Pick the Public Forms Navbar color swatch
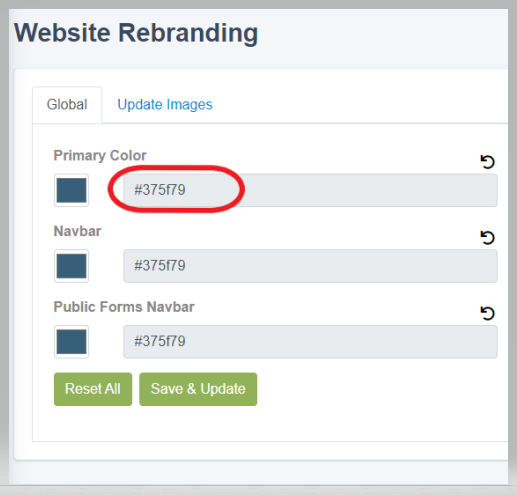The image size is (517, 496). [71, 342]
